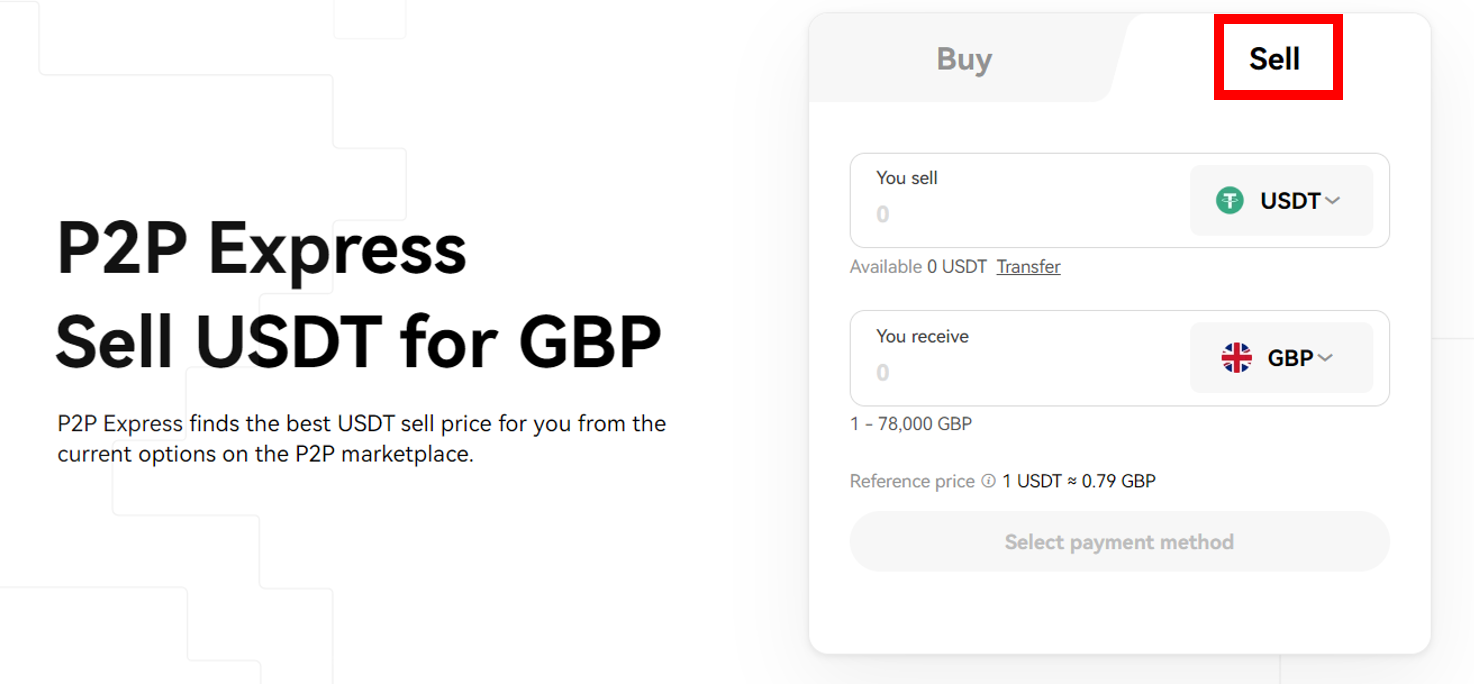The image size is (1474, 684).
Task: Click the info icon next to Reference price
Action: [988, 481]
